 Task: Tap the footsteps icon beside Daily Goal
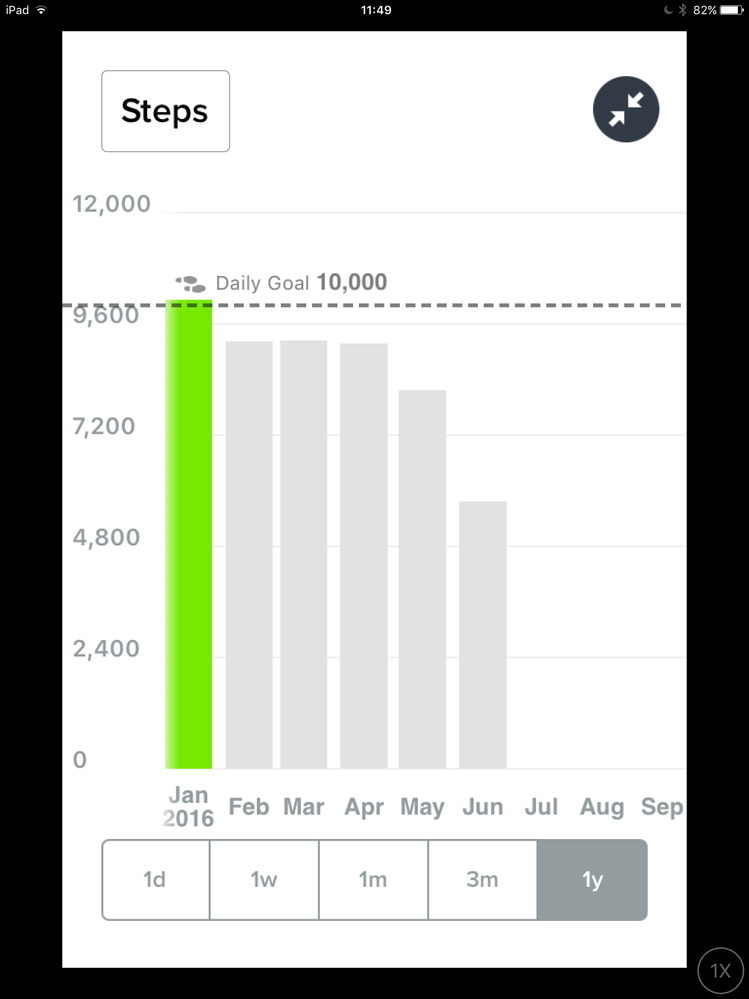(190, 284)
